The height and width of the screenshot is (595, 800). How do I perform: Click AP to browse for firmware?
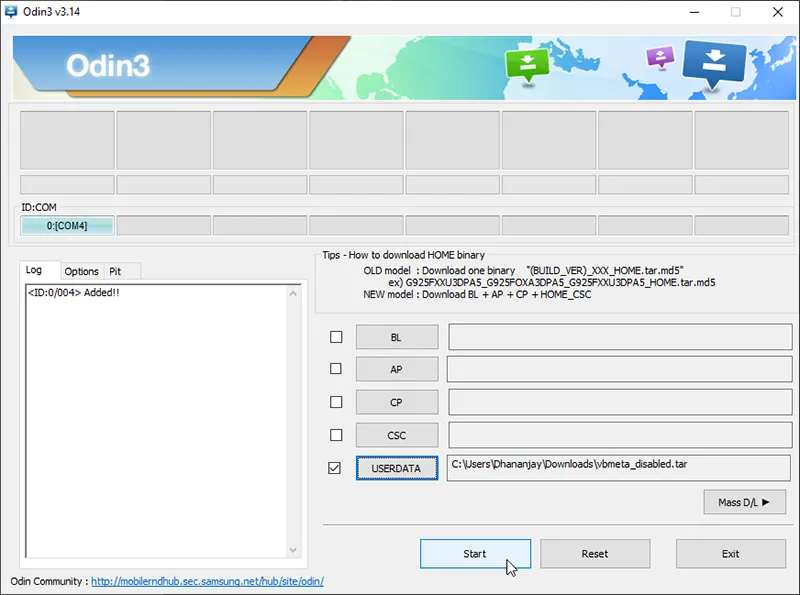(396, 369)
